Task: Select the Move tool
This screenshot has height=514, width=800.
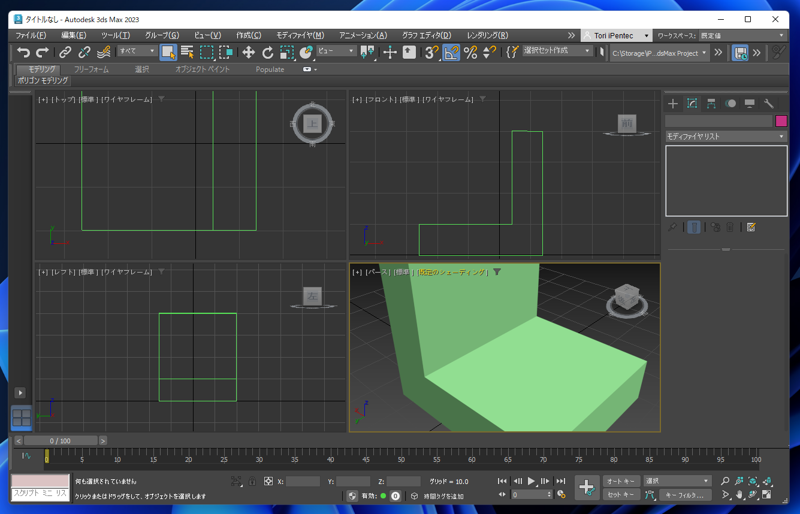Action: [x=248, y=52]
